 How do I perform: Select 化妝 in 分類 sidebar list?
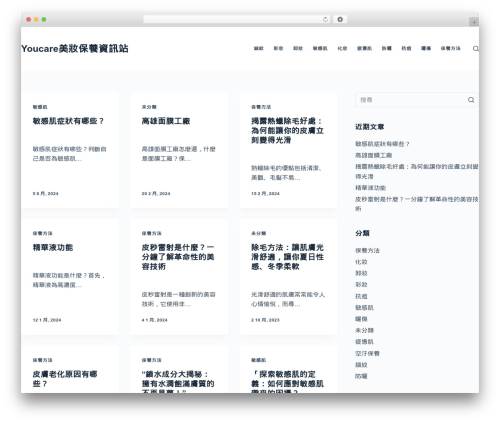coord(361,262)
